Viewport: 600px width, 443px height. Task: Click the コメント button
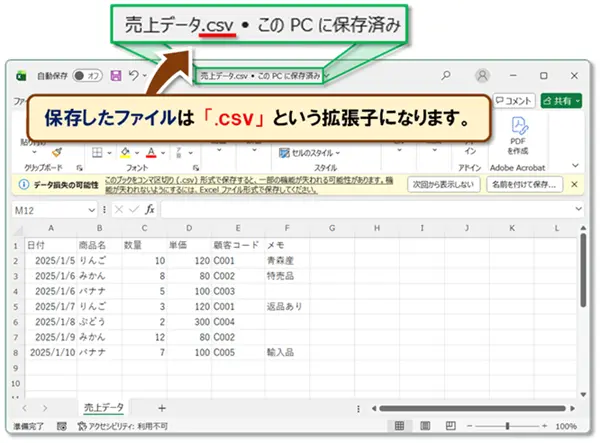pos(514,101)
